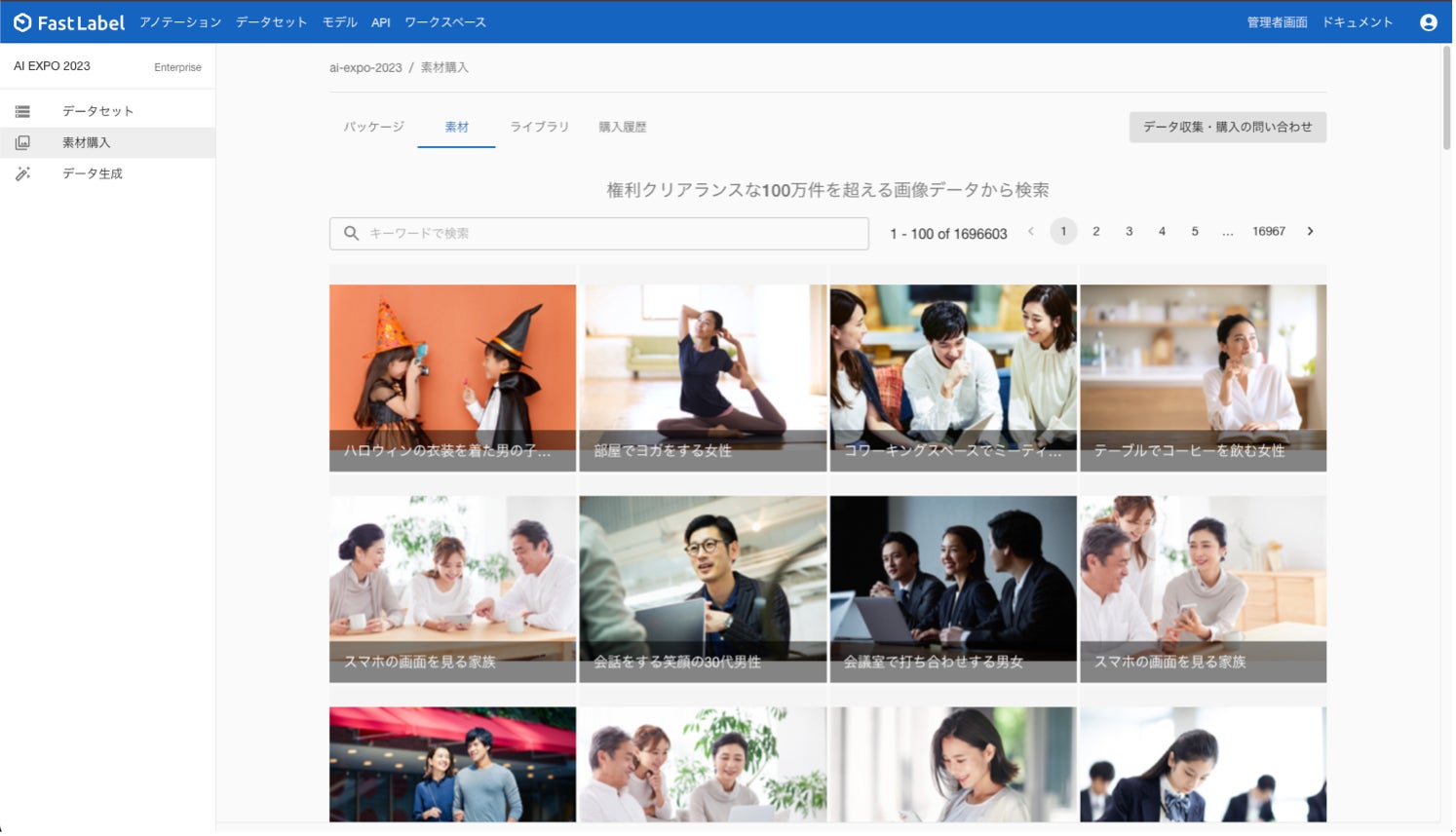Open the 会話をする笑顔の30代男性 thumbnail
Screen dimensions: 1456x836
point(705,590)
